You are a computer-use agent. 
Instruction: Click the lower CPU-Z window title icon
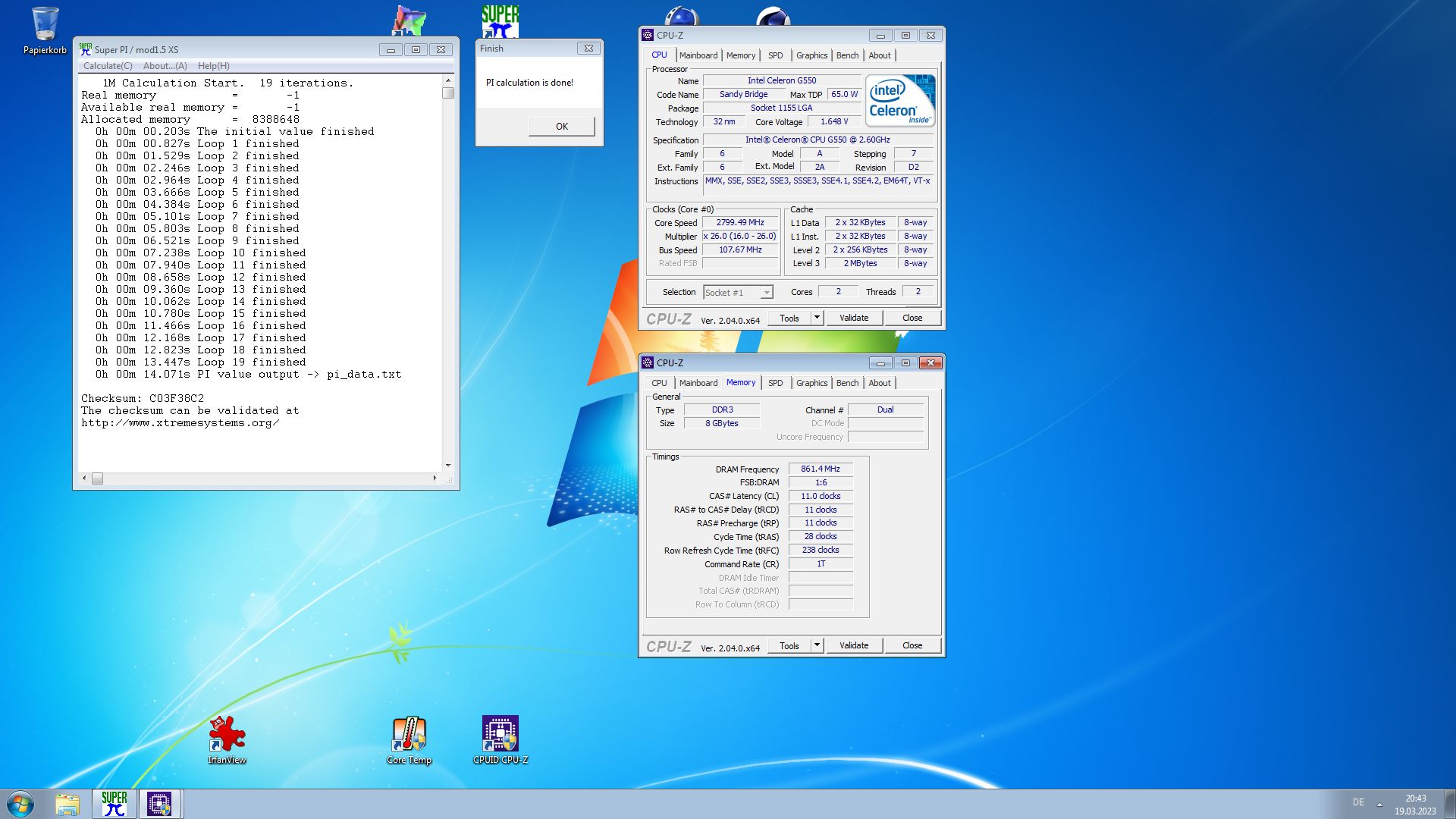(x=648, y=362)
